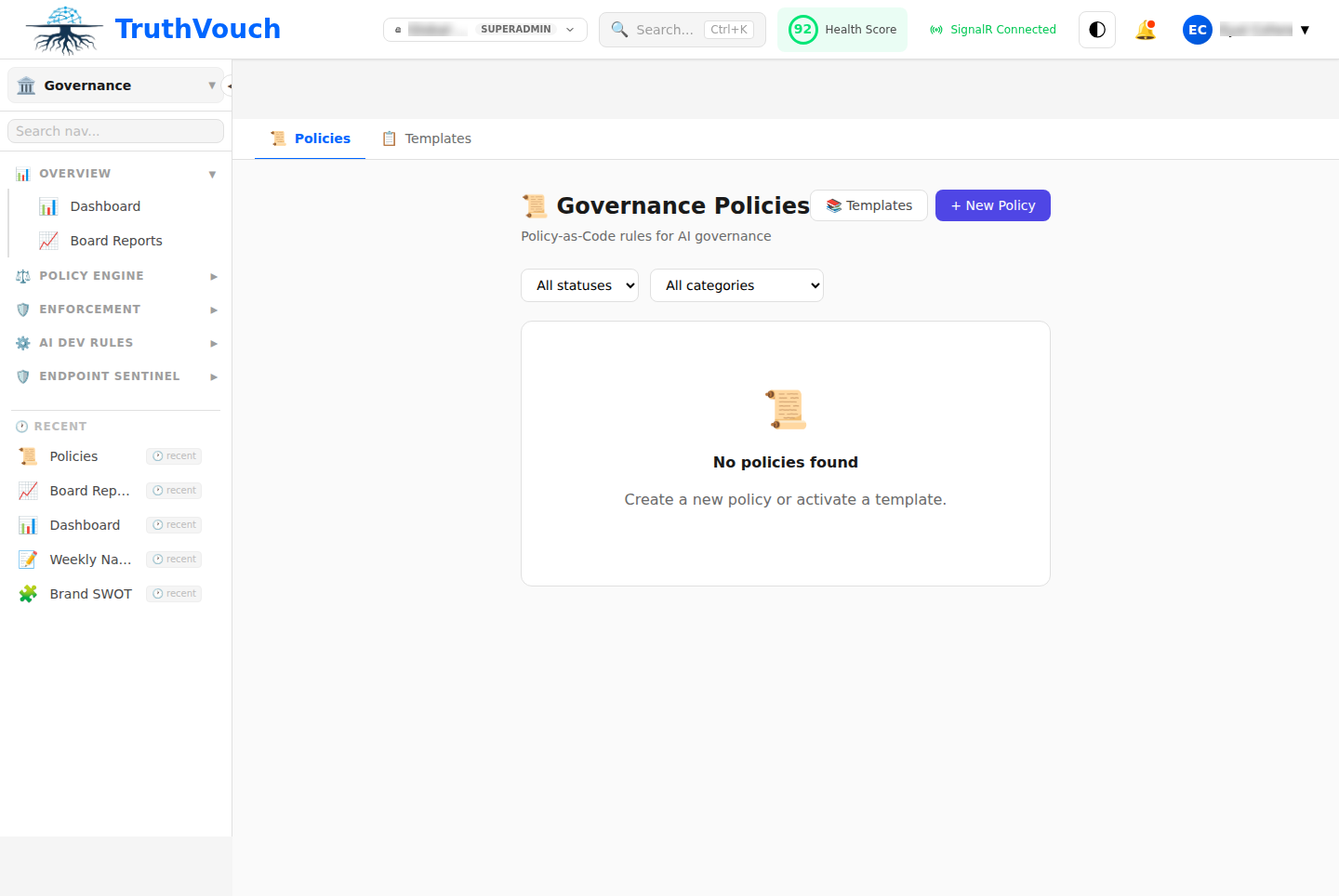Click the SignalR Connected status icon

(935, 29)
